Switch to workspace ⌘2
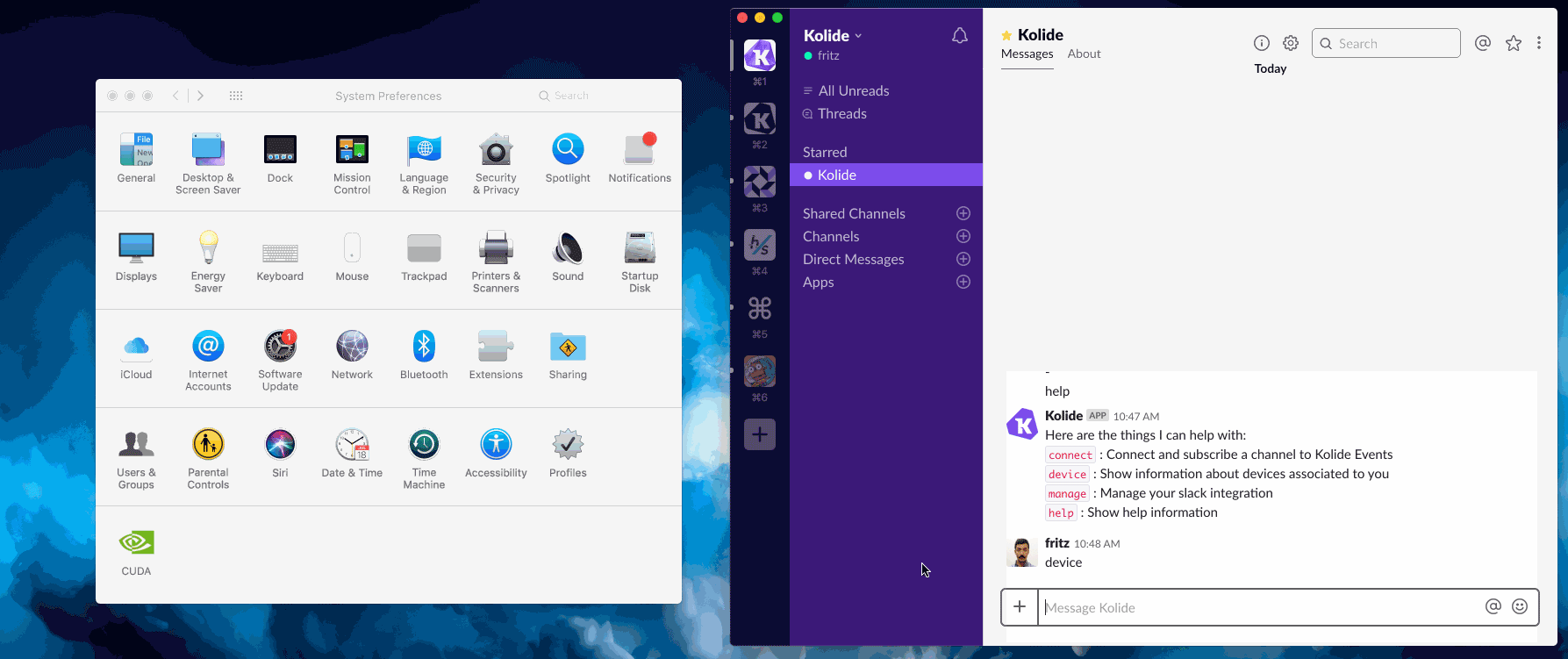Image resolution: width=1568 pixels, height=659 pixels. (x=760, y=118)
